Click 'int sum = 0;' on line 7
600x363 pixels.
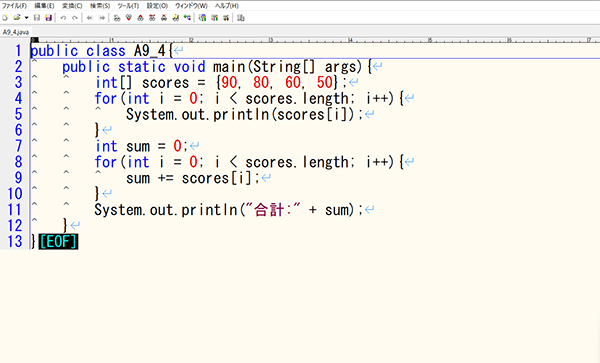pyautogui.click(x=142, y=146)
